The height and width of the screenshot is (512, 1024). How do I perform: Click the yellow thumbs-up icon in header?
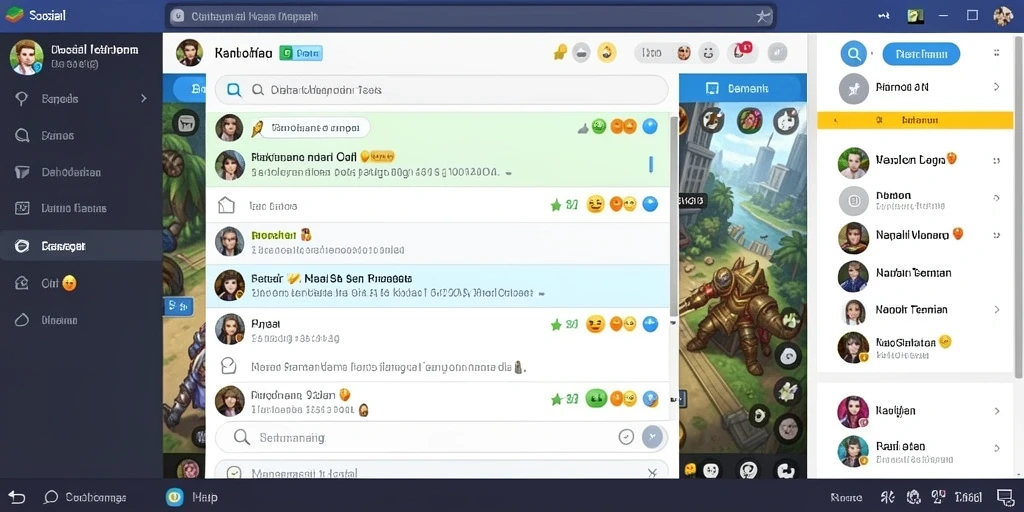click(x=560, y=52)
